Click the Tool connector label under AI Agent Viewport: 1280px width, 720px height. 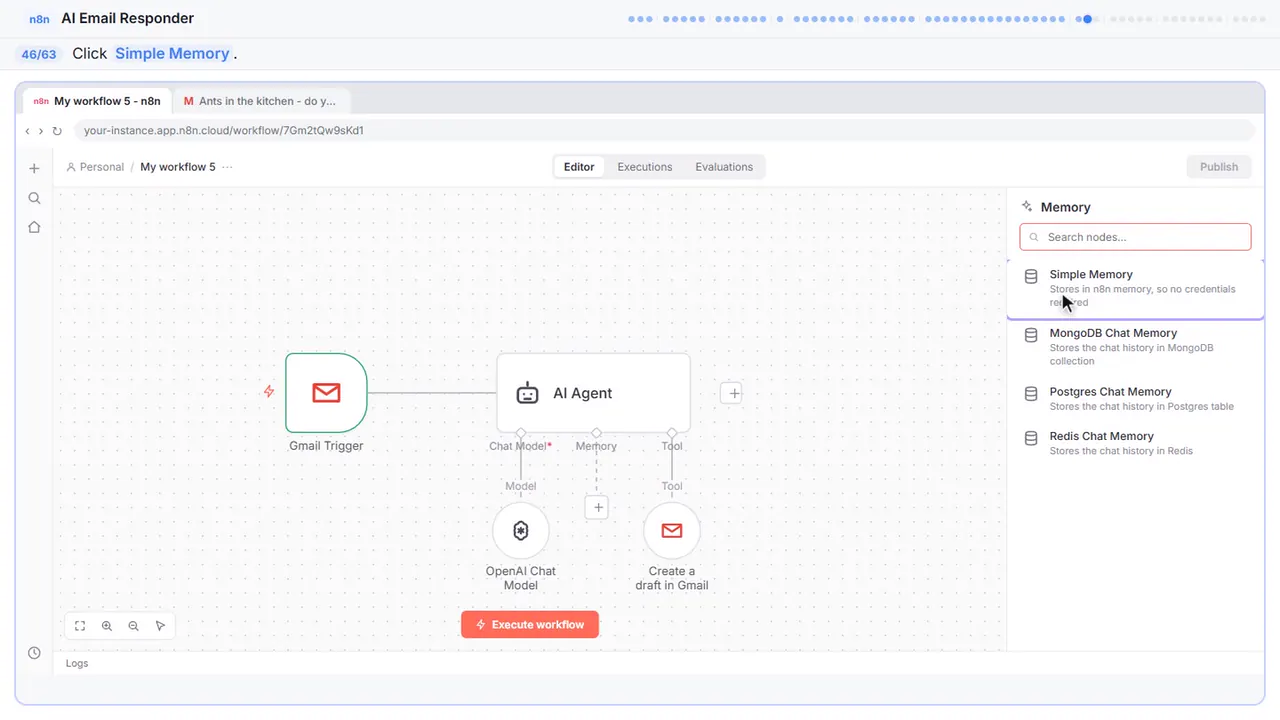click(x=672, y=446)
